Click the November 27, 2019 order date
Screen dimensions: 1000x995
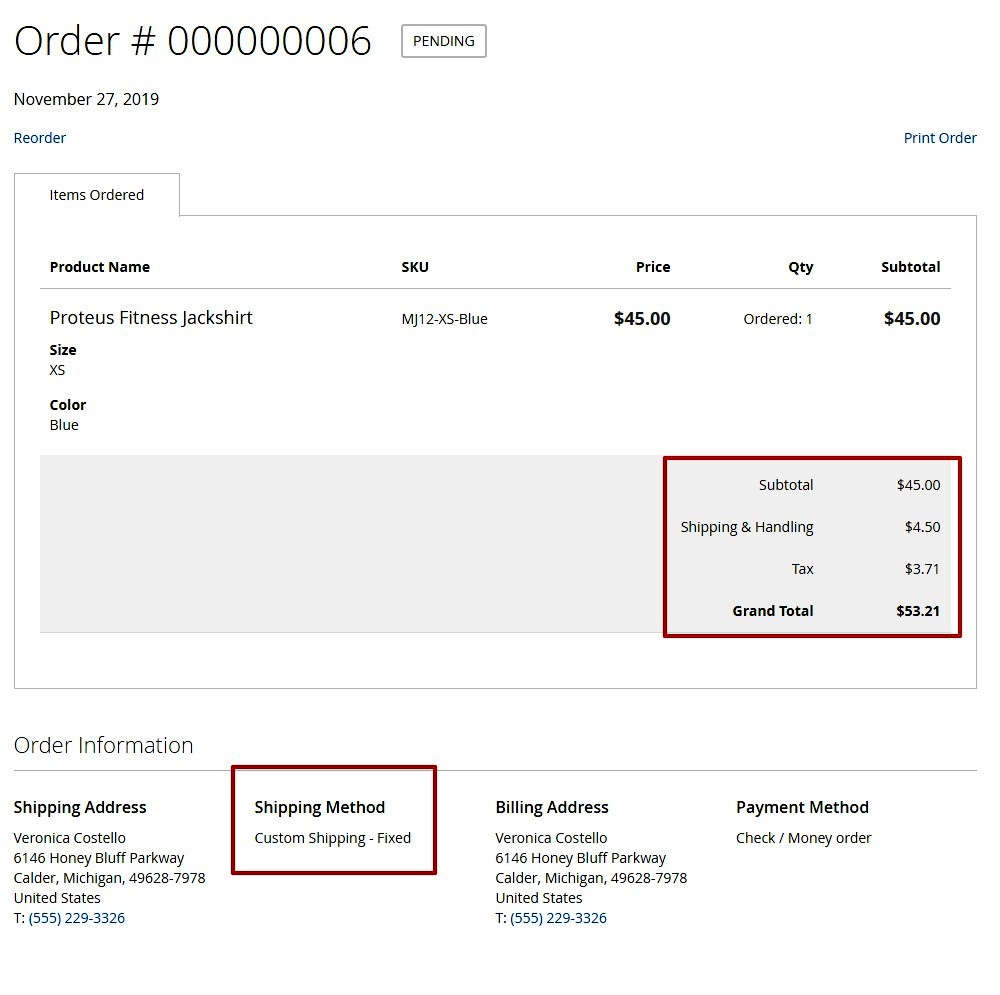click(x=86, y=99)
